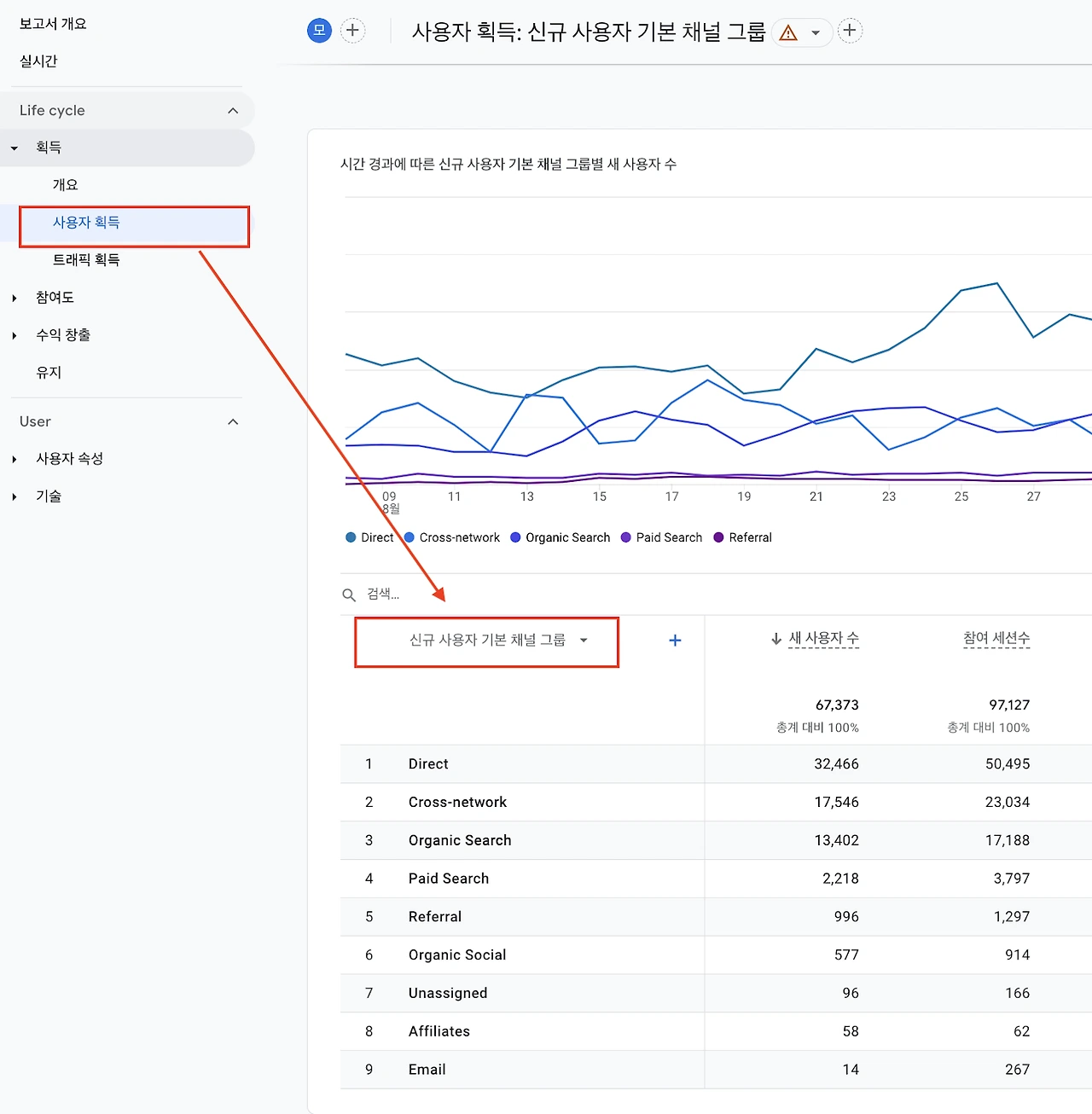Click the Organic Search new users value 13,402
Viewport: 1092px width, 1114px height.
836,841
